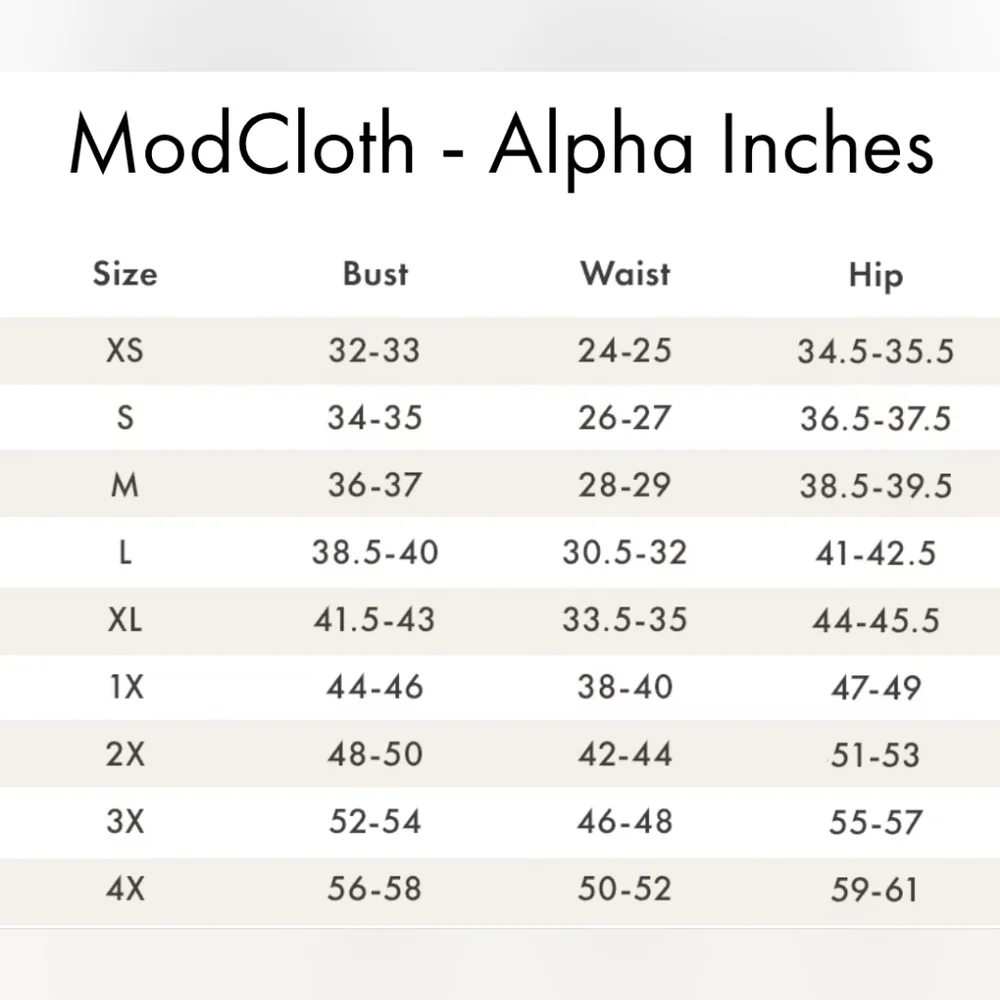
Task: Click bust measurement 38.5-40
Action: click(x=375, y=552)
